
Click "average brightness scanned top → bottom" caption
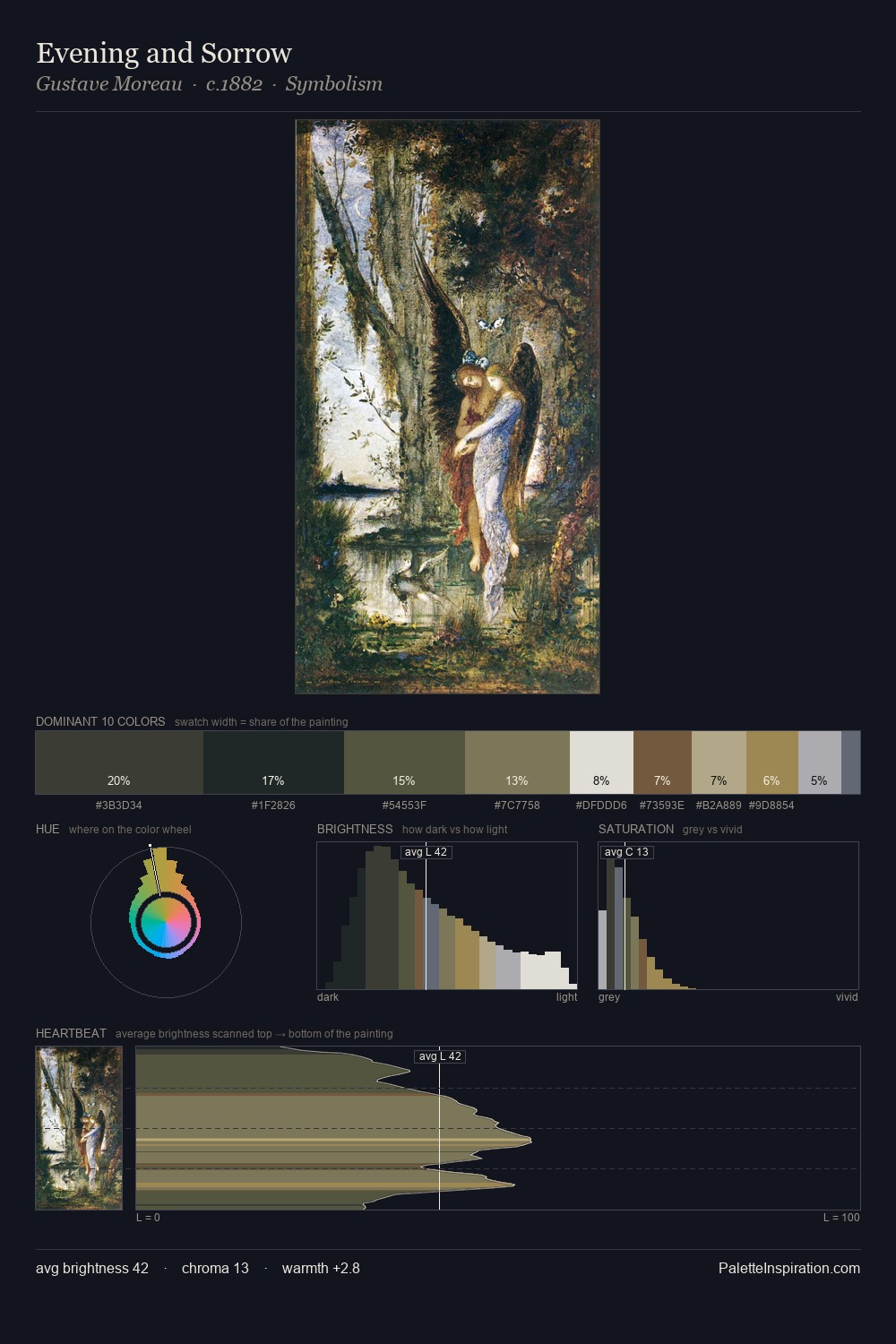[x=254, y=1034]
